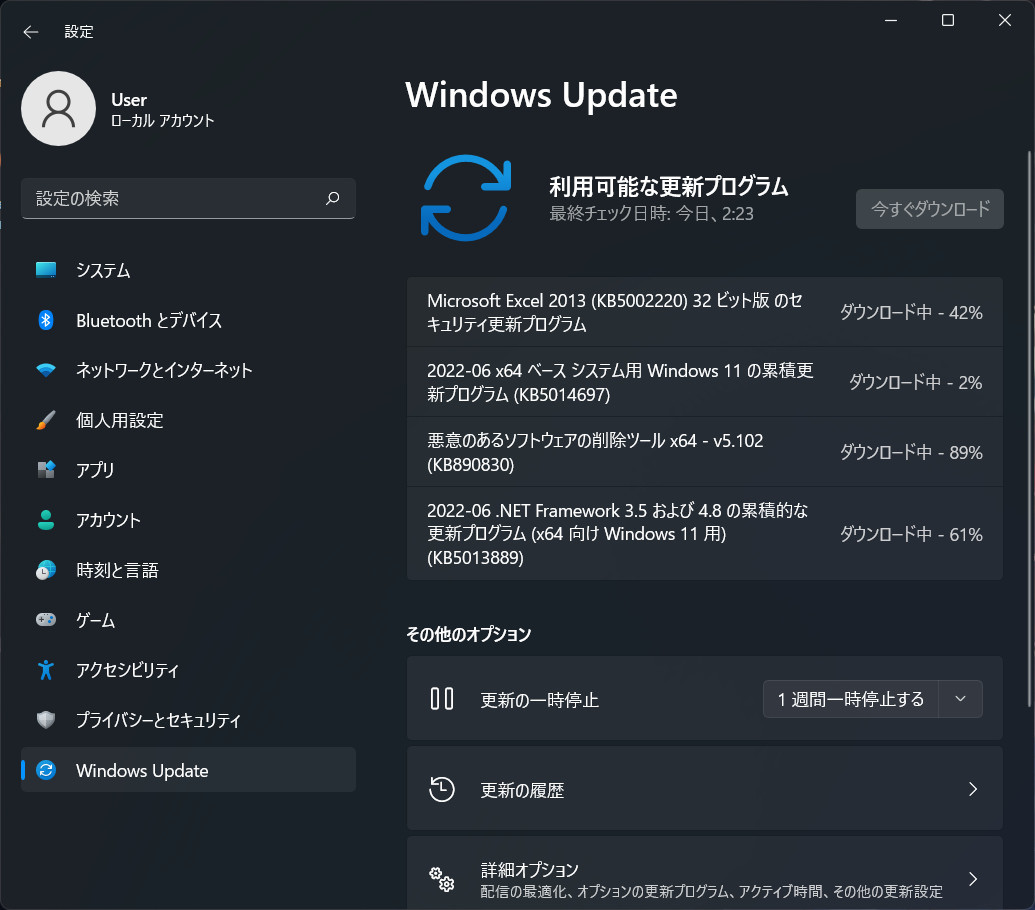Click the アカウント person icon

[x=46, y=520]
